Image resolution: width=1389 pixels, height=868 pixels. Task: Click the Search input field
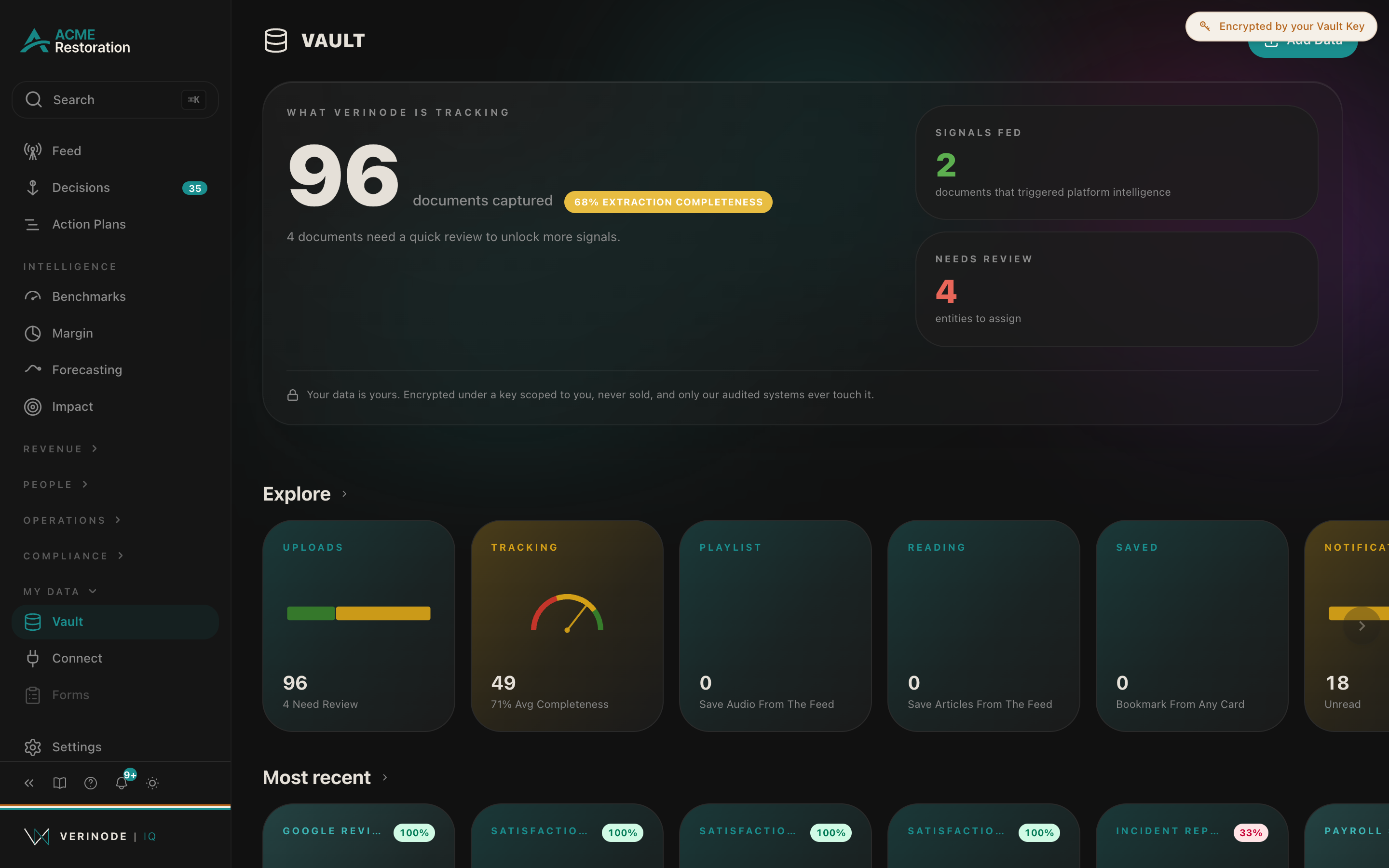point(115,99)
